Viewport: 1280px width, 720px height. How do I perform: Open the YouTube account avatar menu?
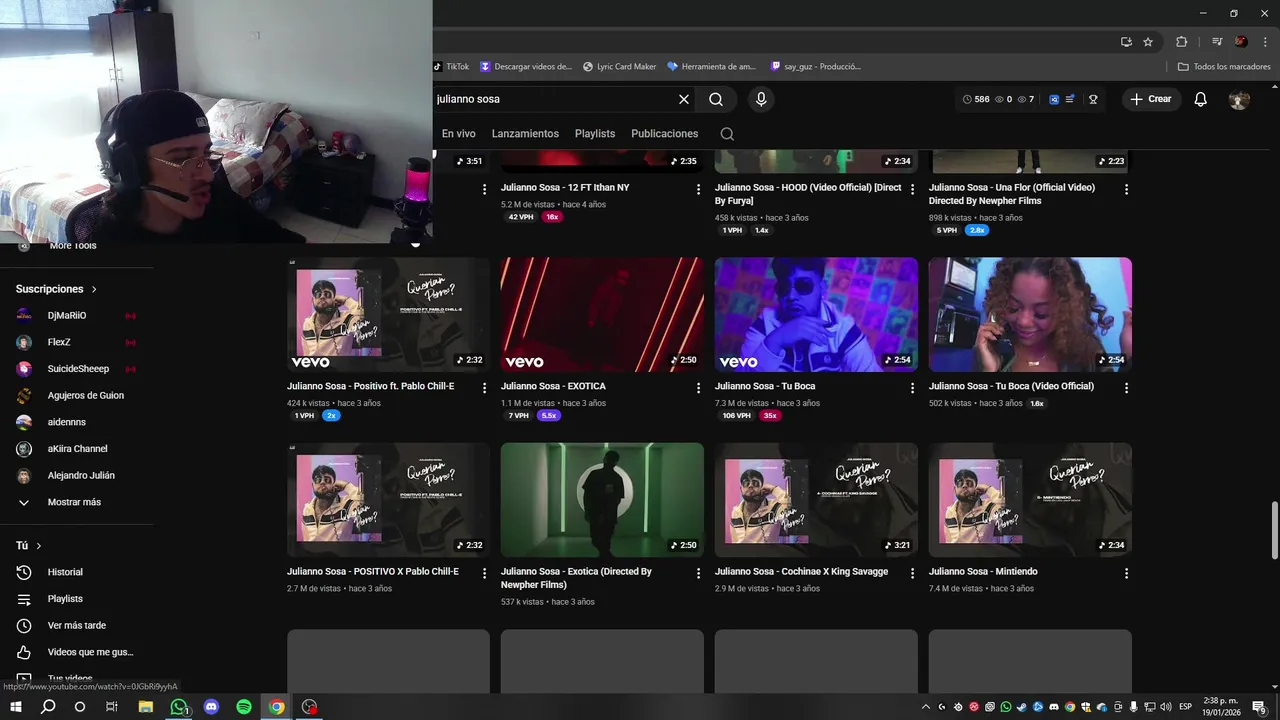tap(1239, 99)
